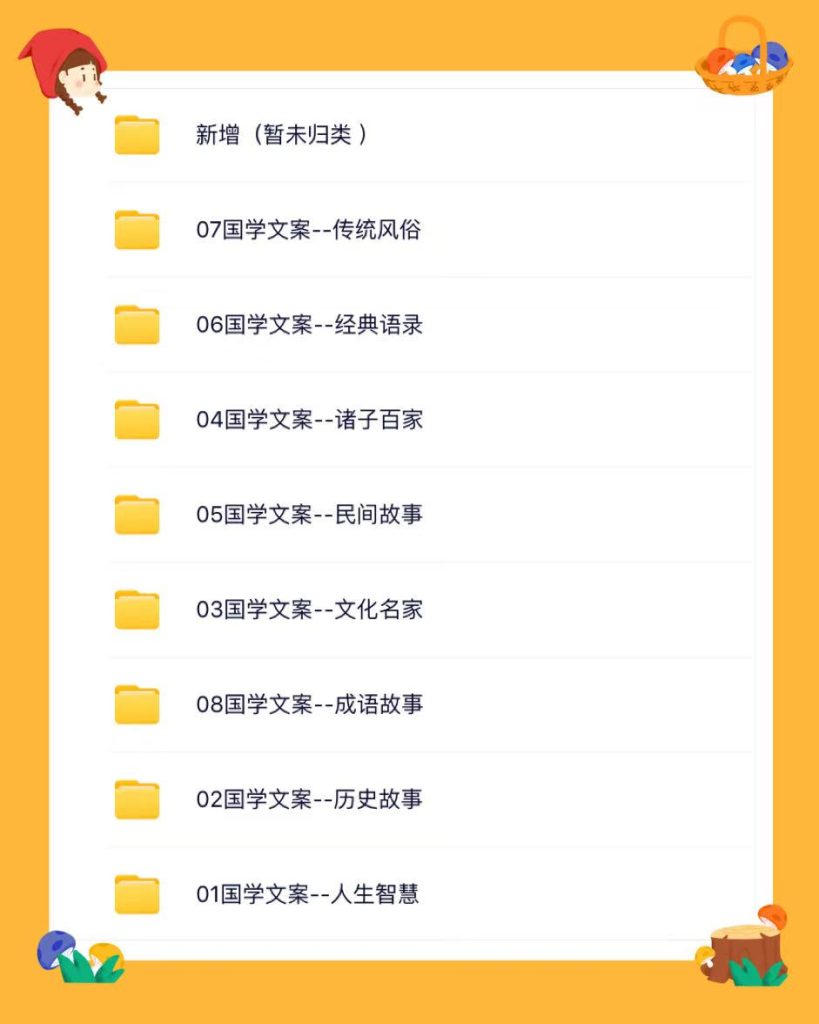Select the 06国学文案--经典语录 text label
The width and height of the screenshot is (819, 1024).
point(309,325)
